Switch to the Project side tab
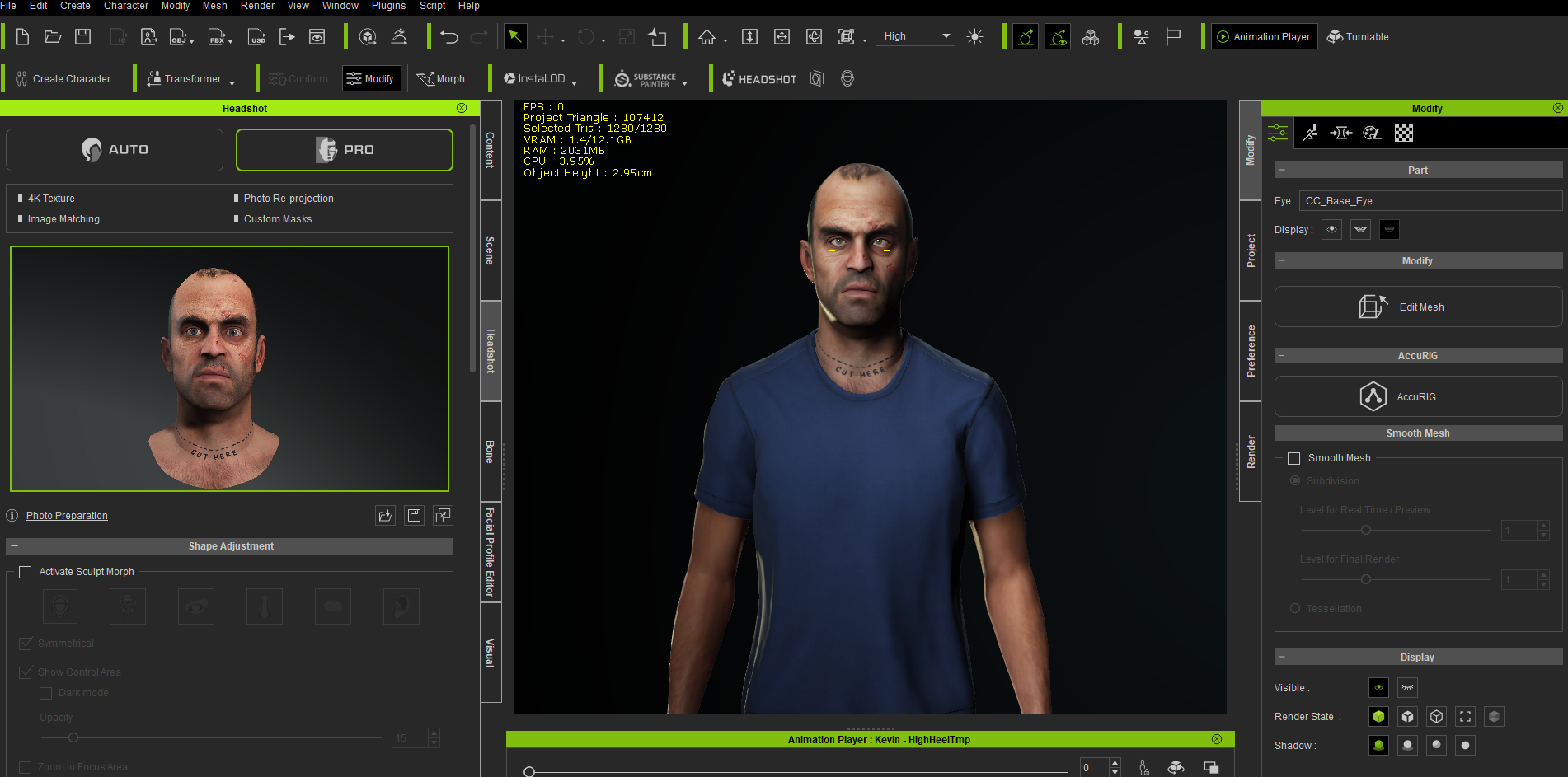Viewport: 1568px width, 777px height. tap(1251, 250)
